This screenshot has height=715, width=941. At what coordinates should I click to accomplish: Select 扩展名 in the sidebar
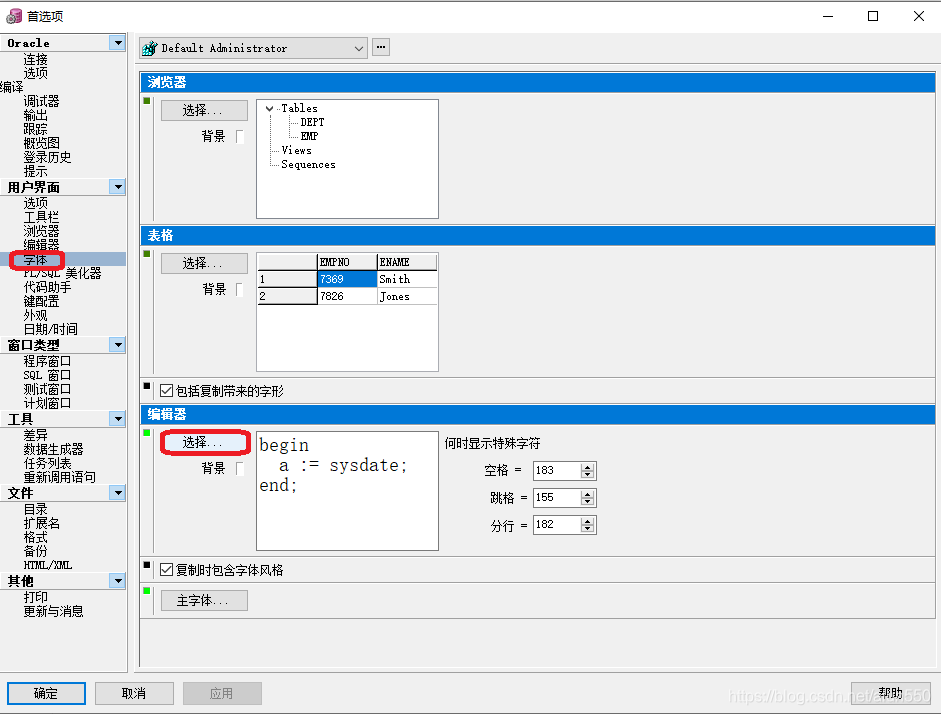tap(41, 523)
